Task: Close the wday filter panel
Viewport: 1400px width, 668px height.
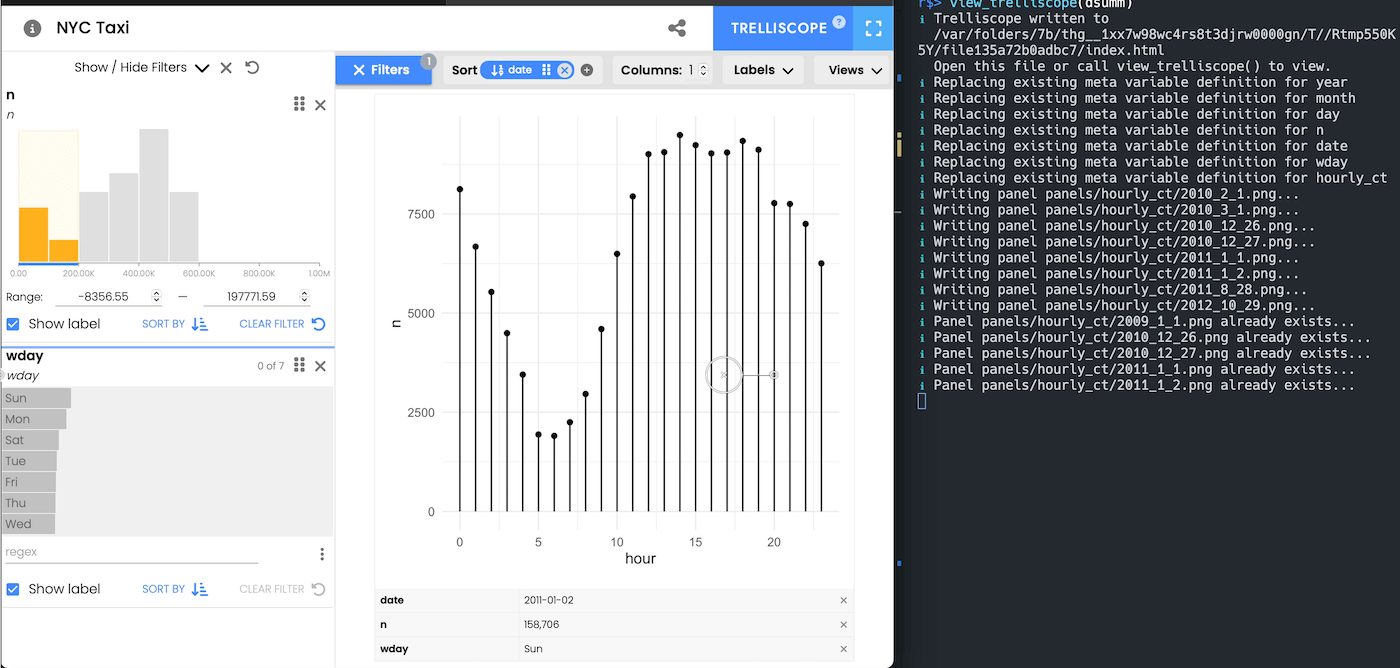Action: 320,366
